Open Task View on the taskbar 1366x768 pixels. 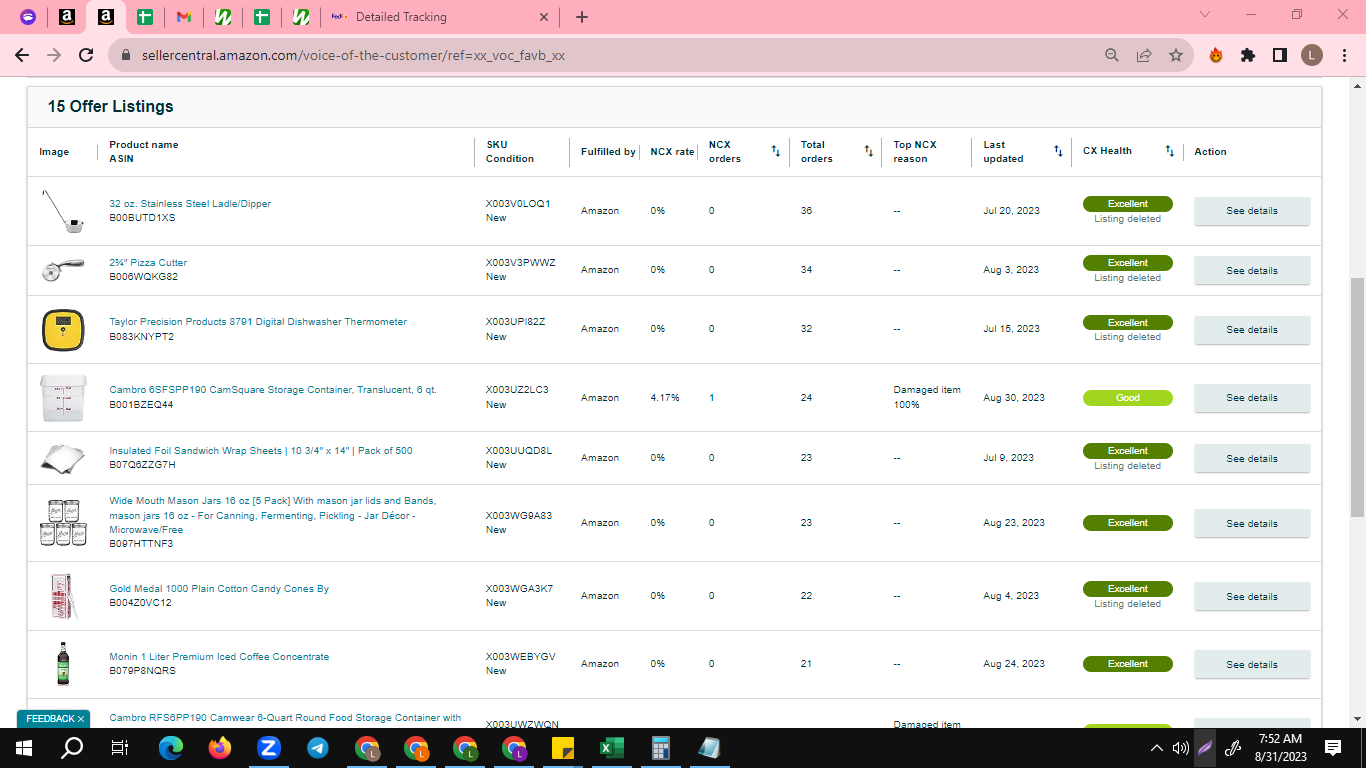tap(120, 747)
